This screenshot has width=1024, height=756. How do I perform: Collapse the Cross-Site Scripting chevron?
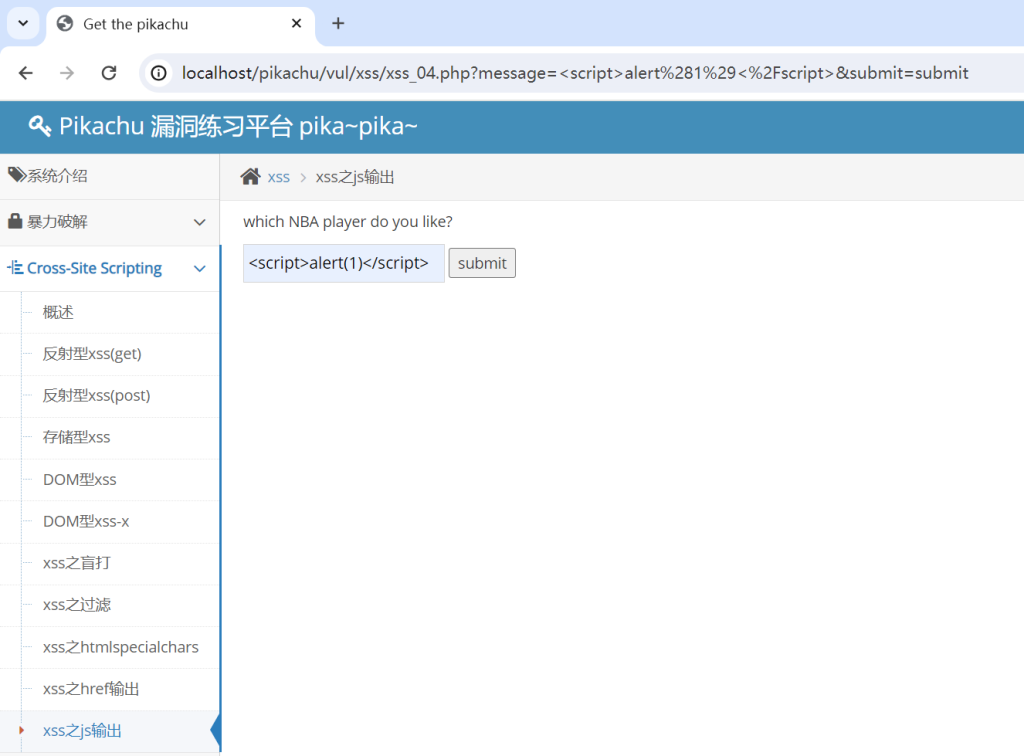pyautogui.click(x=200, y=268)
